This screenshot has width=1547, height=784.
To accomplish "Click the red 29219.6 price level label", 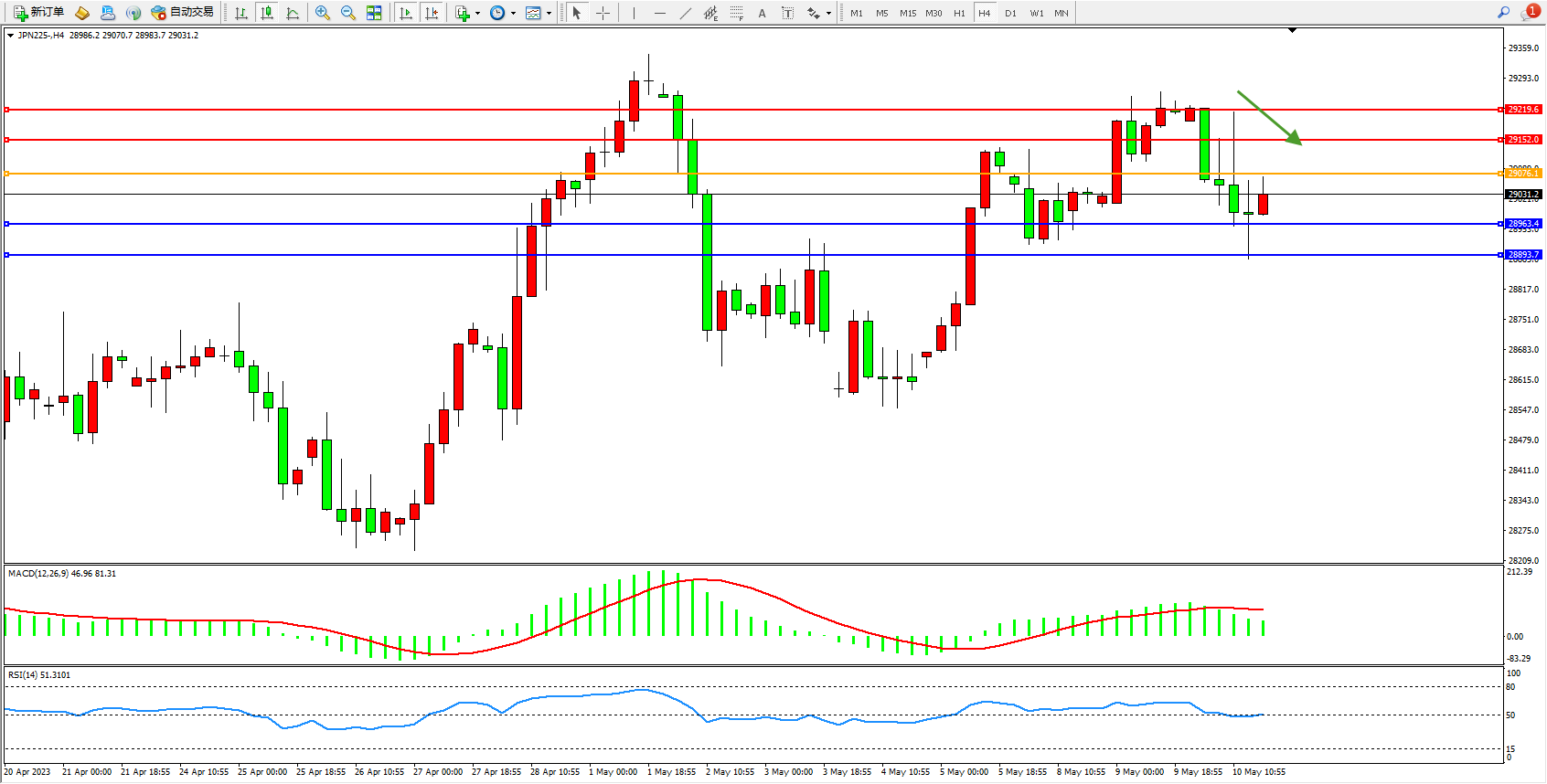I will click(1523, 110).
